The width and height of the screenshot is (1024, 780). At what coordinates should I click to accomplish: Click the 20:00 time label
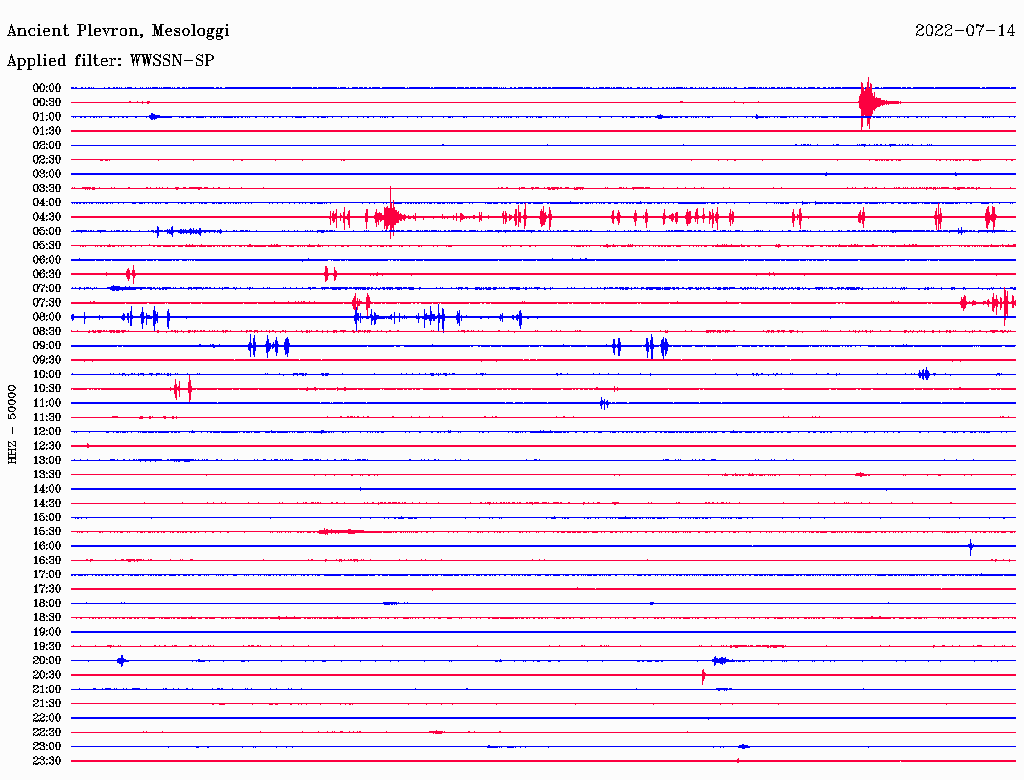pos(47,660)
